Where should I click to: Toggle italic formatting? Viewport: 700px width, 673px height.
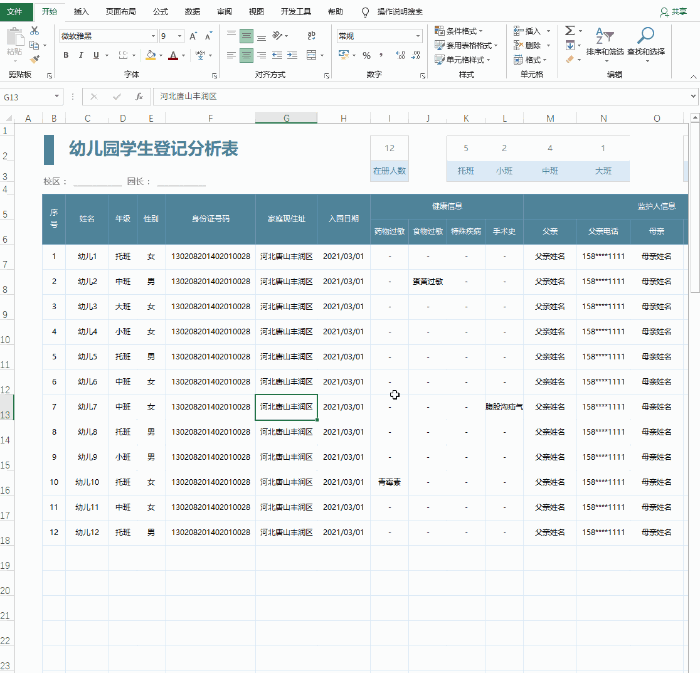pyautogui.click(x=81, y=55)
